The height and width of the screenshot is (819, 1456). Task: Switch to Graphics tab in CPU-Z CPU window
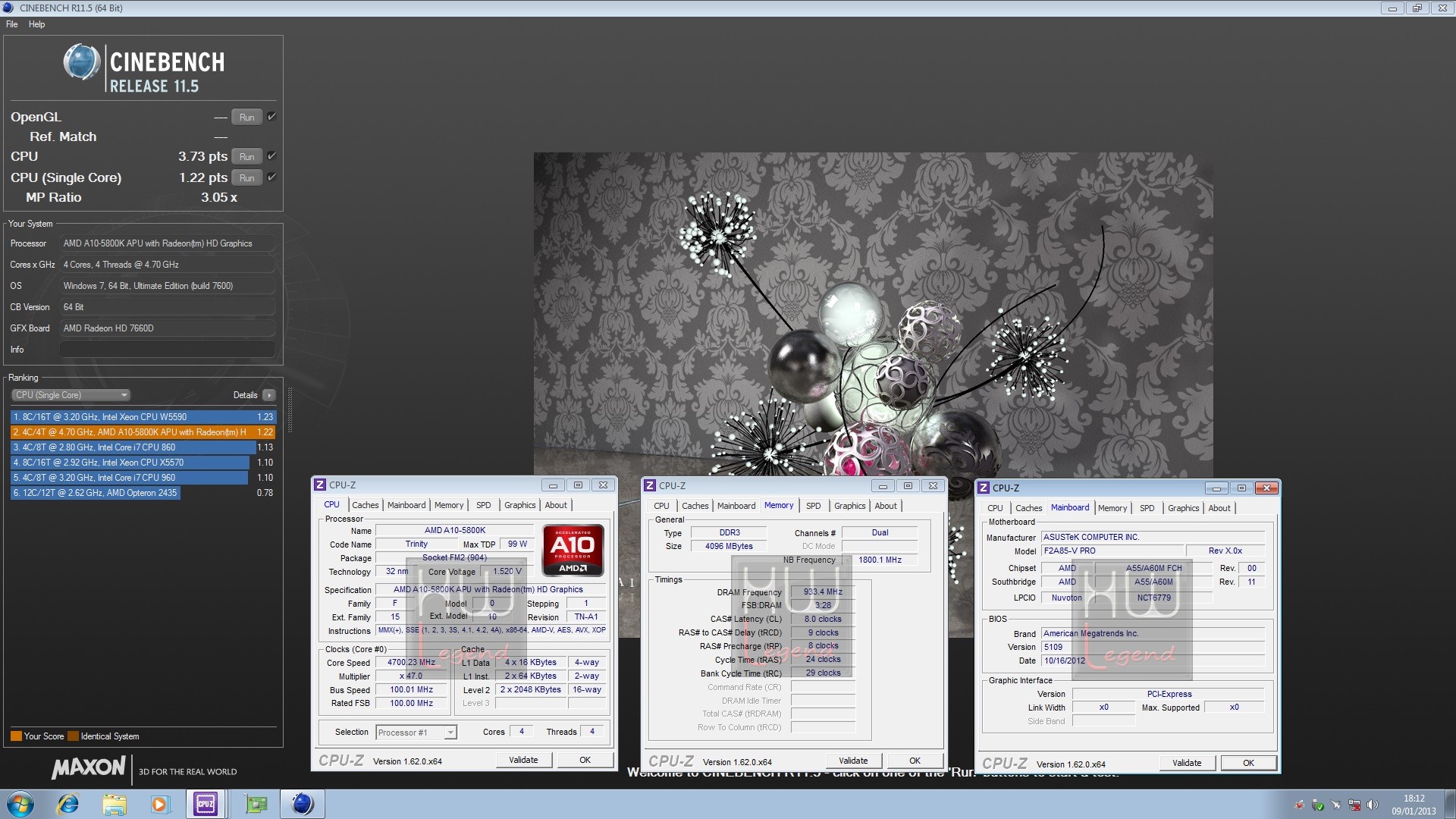[519, 505]
